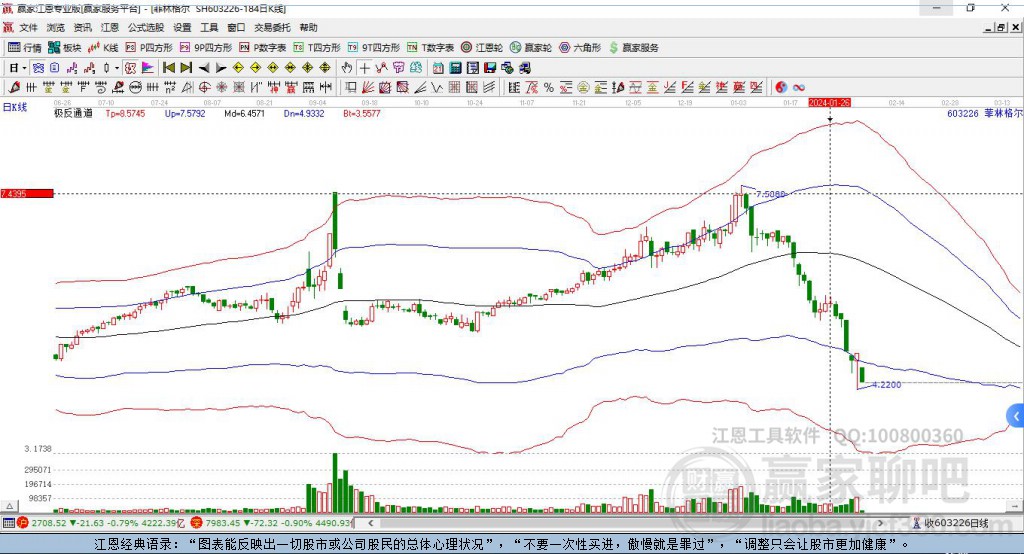Screen dimensions: 1024x554
Task: Click the 日K线 chart label
Action: click(x=15, y=107)
